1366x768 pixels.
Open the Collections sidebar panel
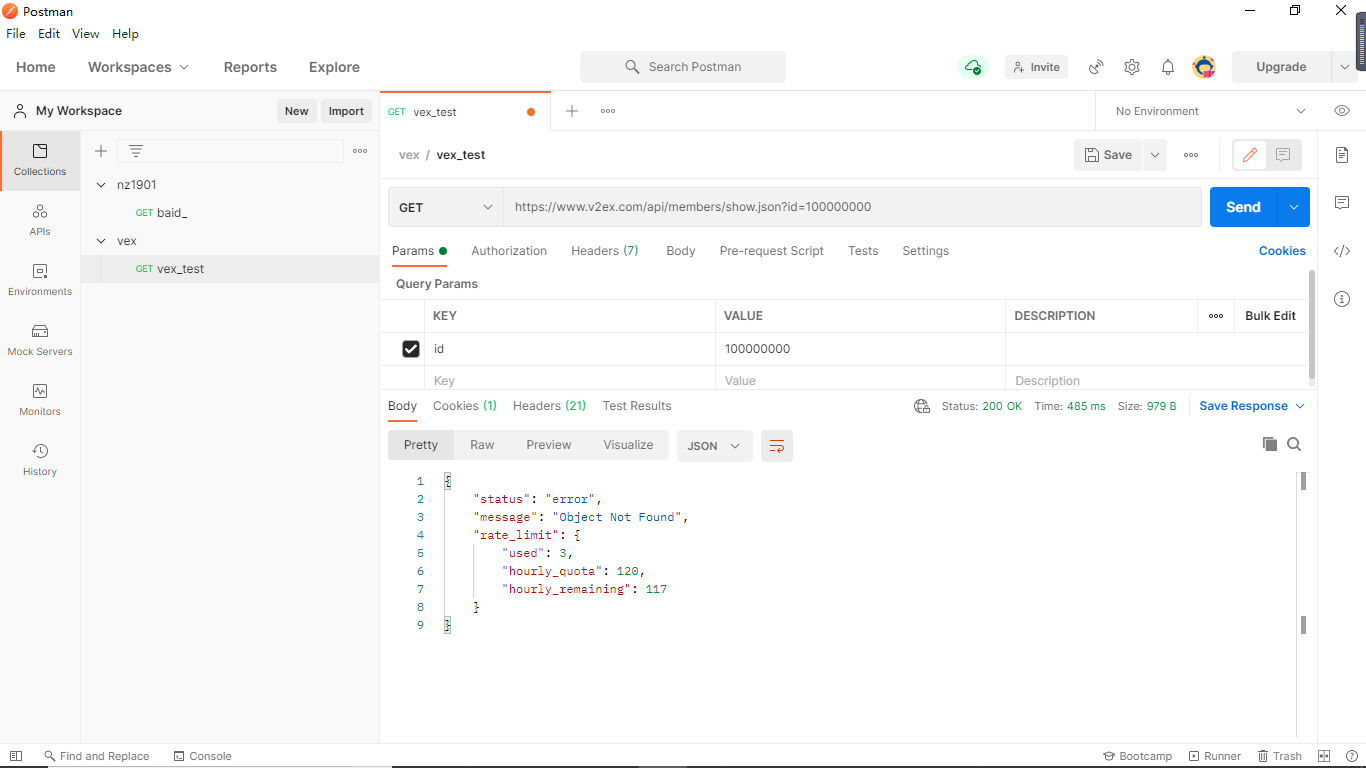40,160
